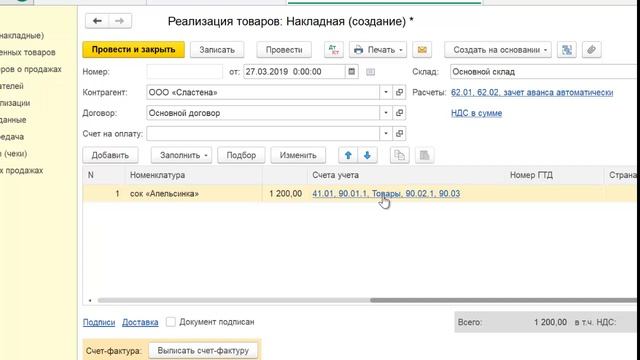The width and height of the screenshot is (640, 360).
Task: Open the Контрагент record with the open icon
Action: [x=399, y=92]
